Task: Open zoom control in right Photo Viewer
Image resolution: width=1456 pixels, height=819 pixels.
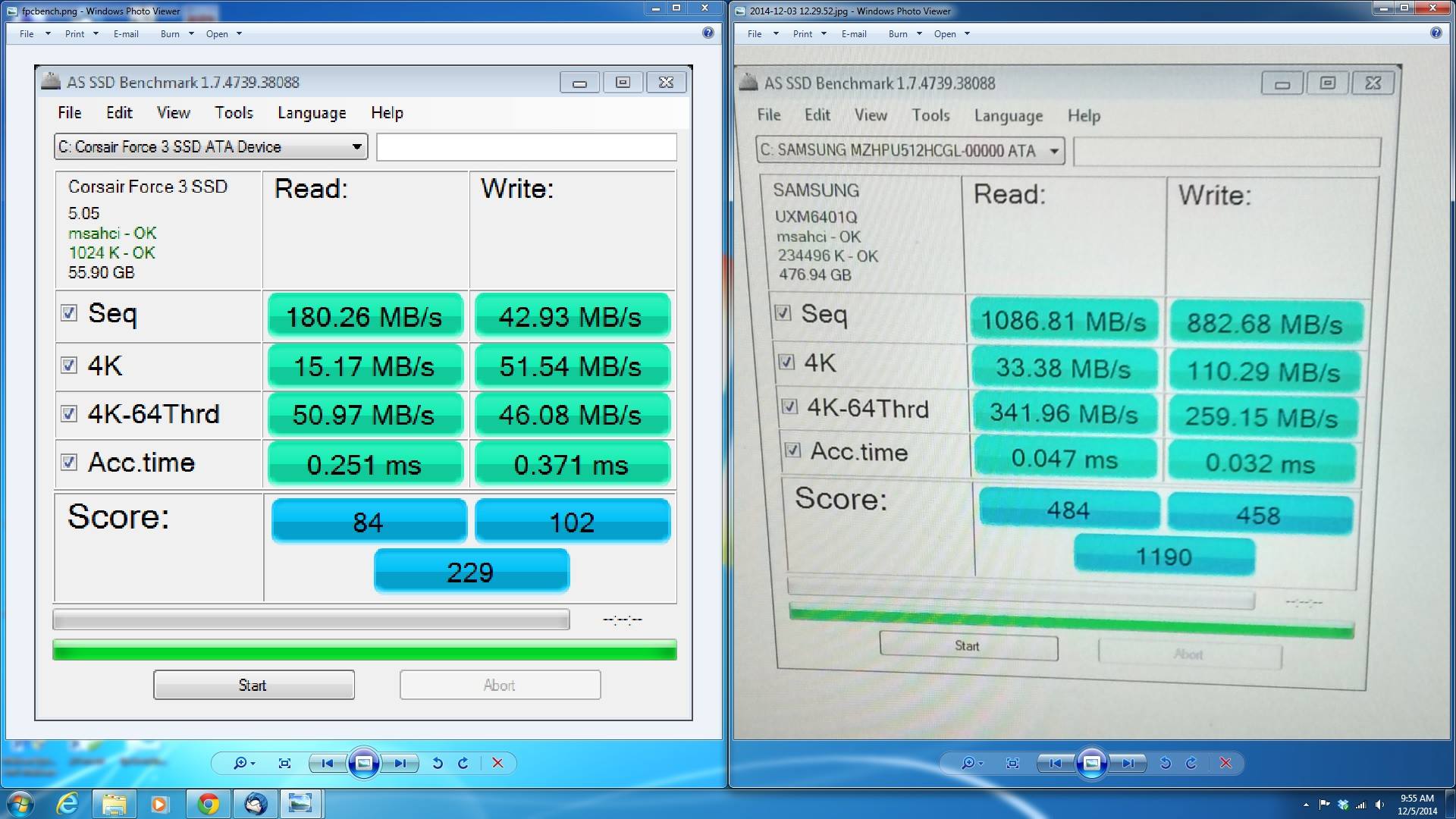Action: click(x=971, y=763)
